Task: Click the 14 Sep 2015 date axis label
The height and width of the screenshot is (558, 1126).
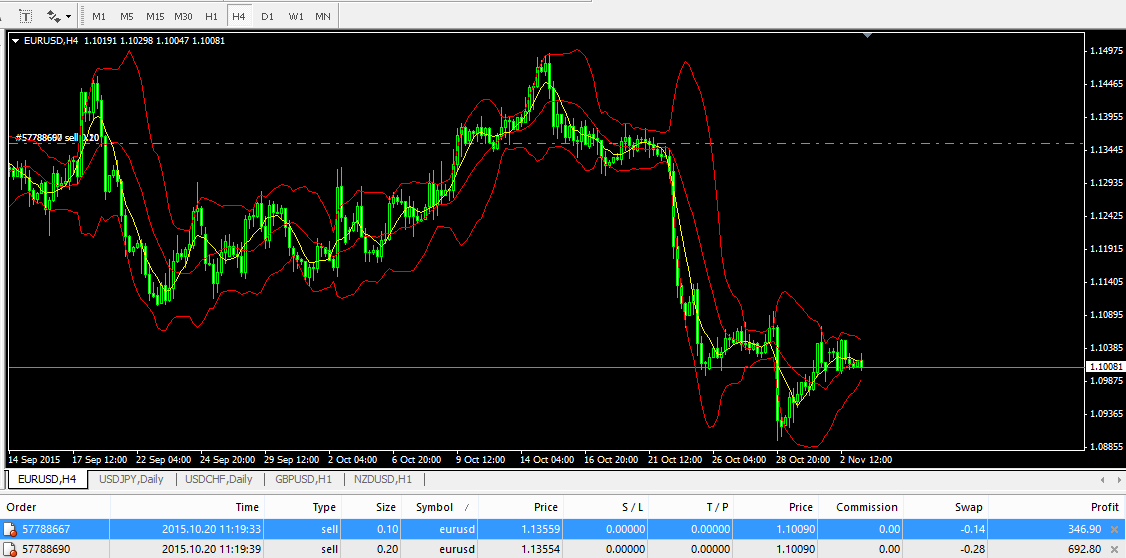Action: (34, 459)
